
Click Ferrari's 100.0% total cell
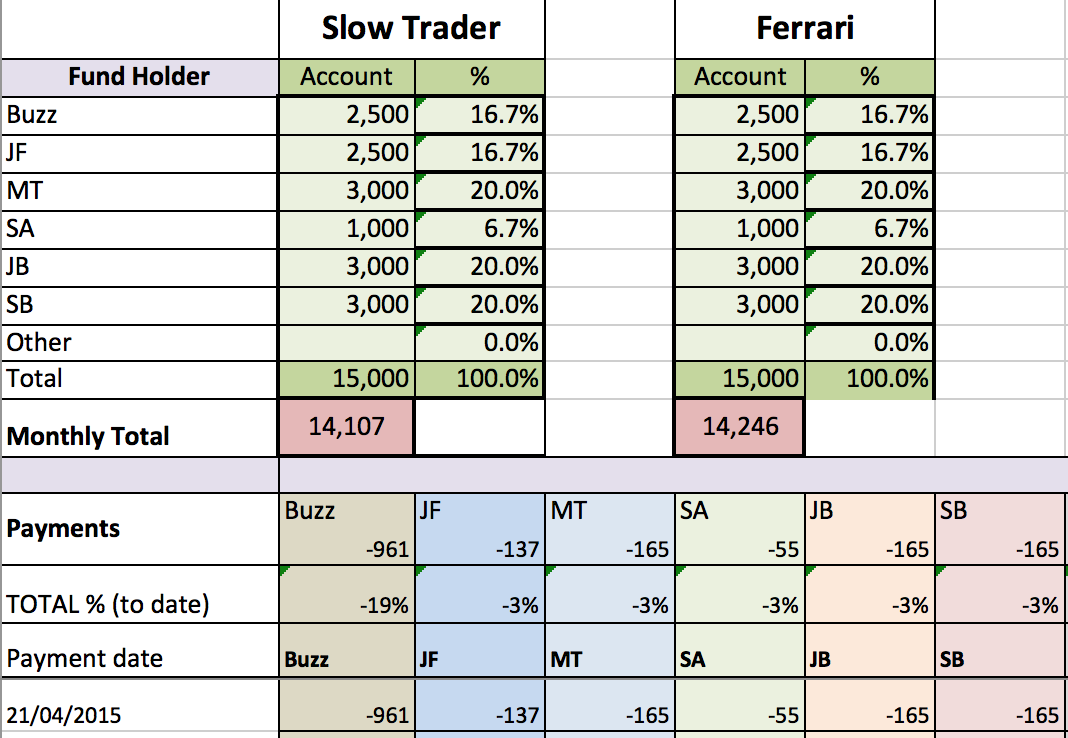tap(870, 378)
